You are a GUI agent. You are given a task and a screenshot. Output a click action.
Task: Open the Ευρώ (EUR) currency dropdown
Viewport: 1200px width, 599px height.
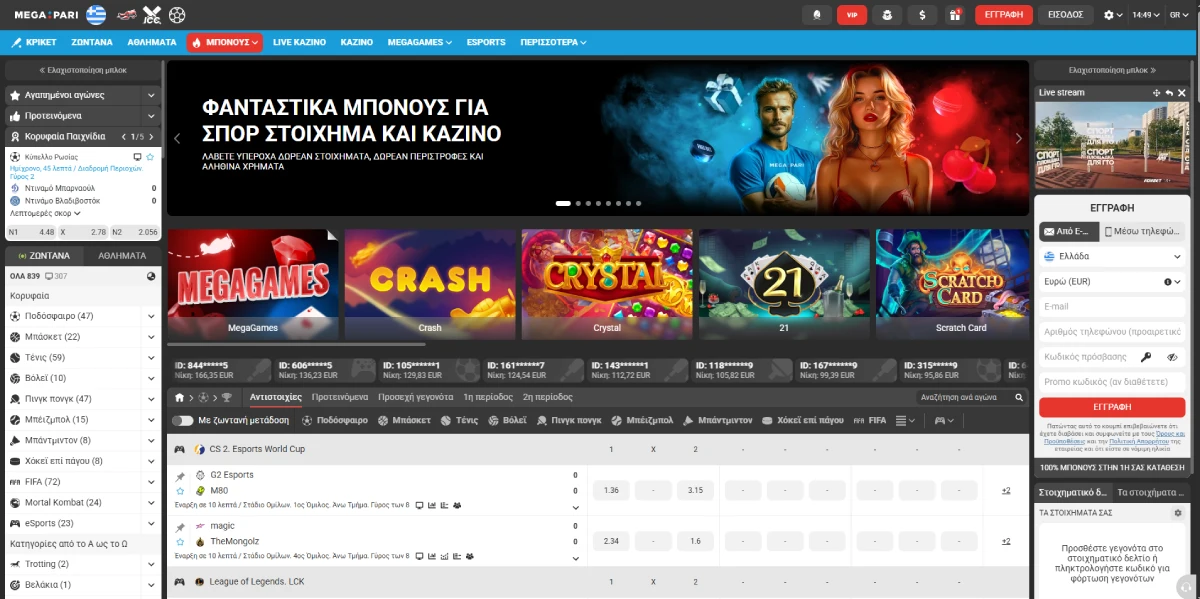coord(1111,282)
